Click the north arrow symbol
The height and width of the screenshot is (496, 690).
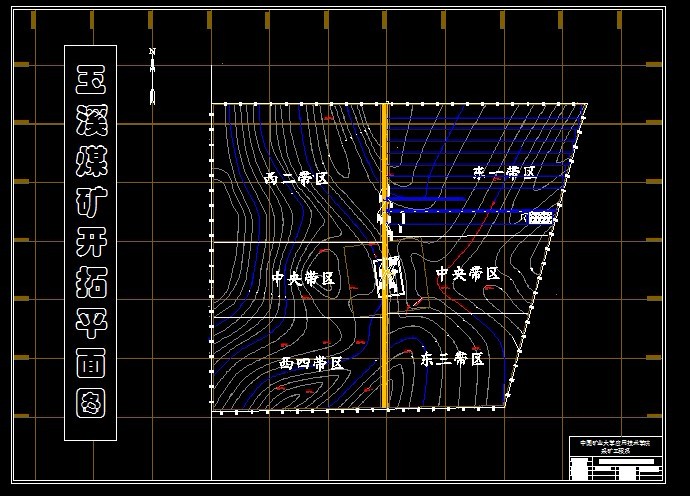click(153, 76)
